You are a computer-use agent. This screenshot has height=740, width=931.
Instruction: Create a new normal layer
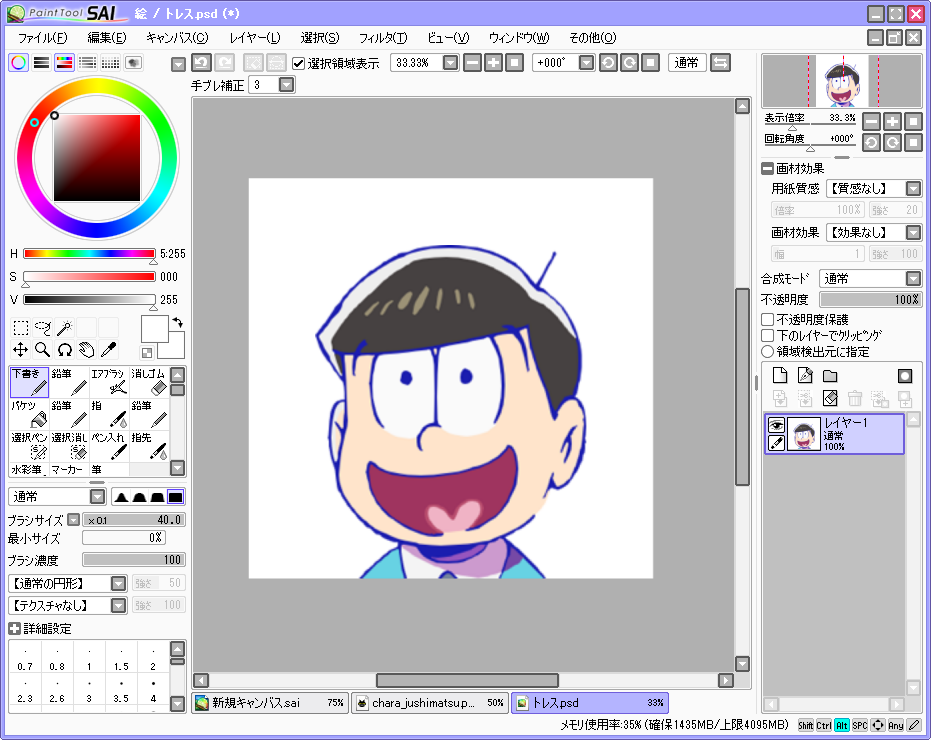click(x=780, y=375)
